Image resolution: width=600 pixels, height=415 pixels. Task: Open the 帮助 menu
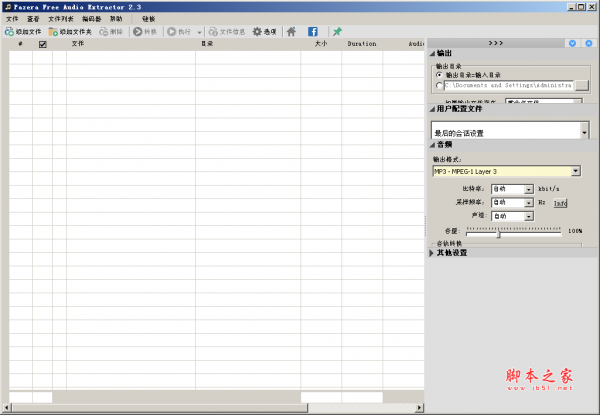(x=116, y=19)
